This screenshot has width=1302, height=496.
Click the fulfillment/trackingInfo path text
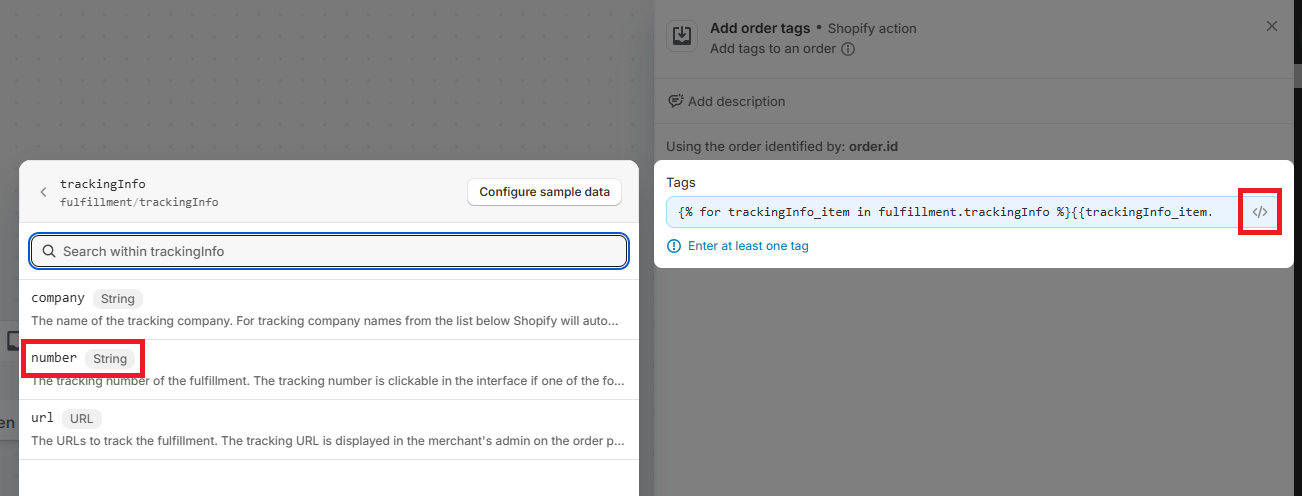(x=139, y=202)
